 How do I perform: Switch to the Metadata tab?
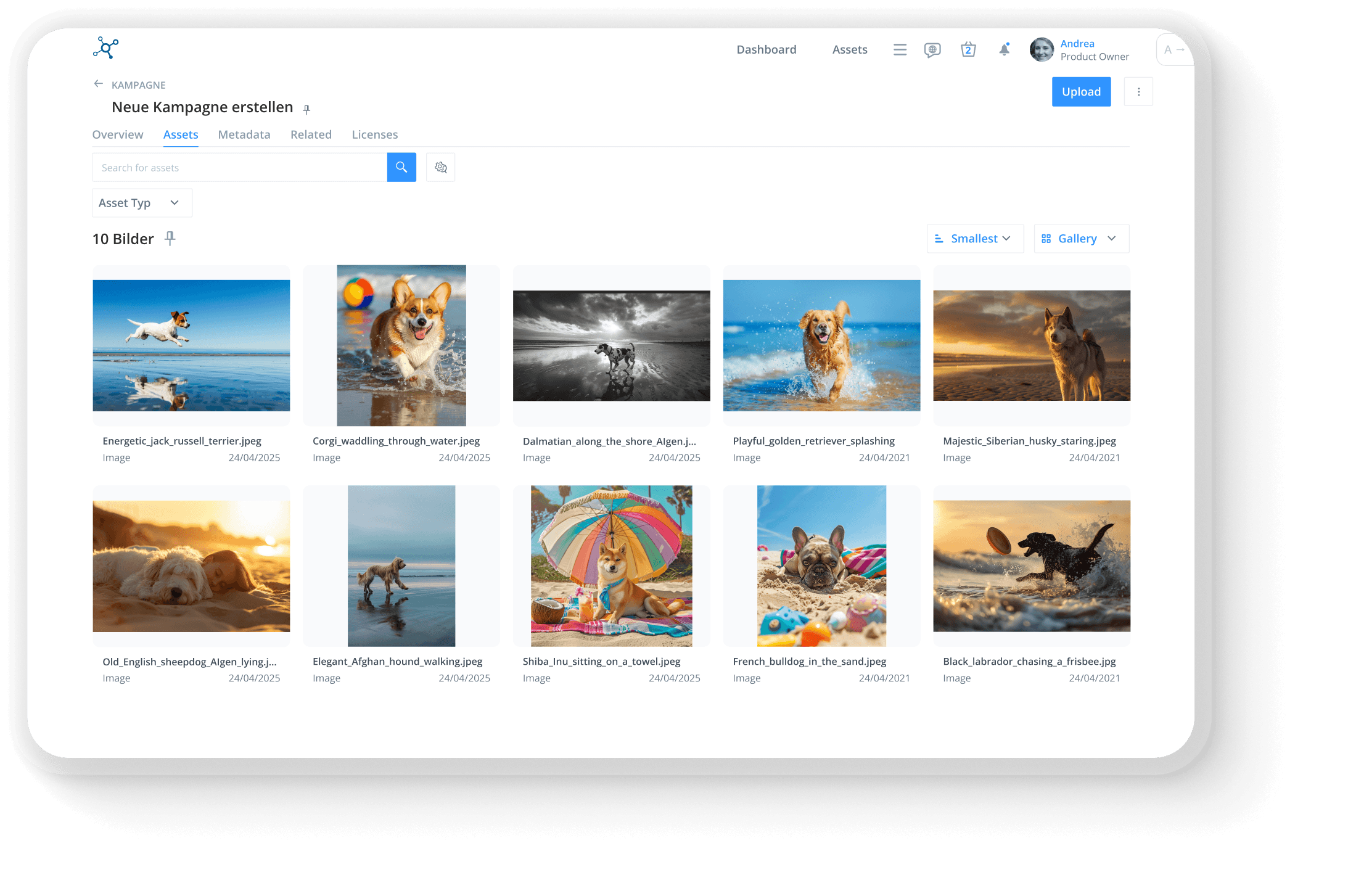click(x=244, y=134)
